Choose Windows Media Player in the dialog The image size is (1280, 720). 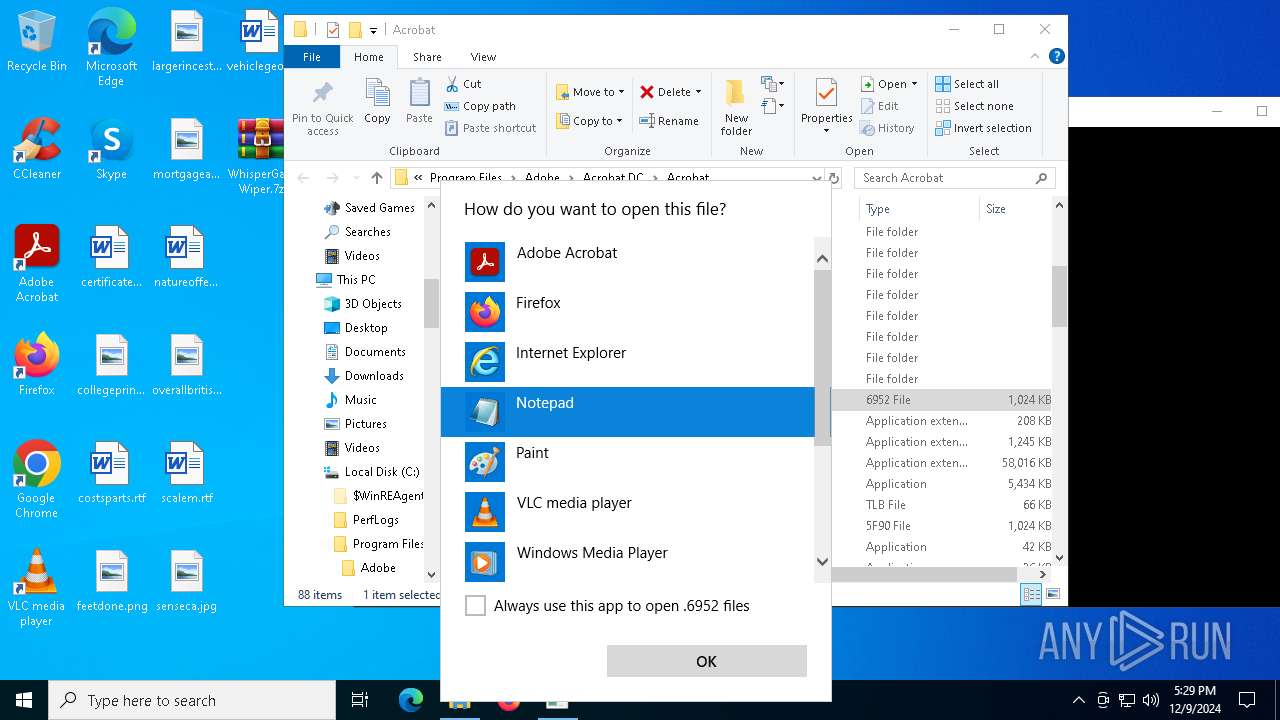628,561
